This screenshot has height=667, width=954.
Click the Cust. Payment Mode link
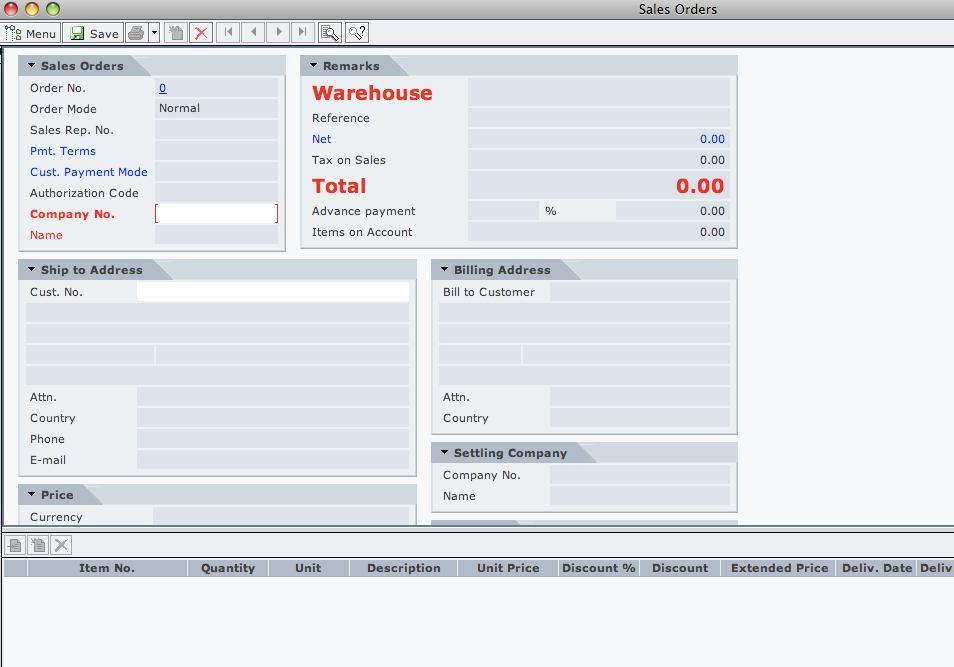[x=89, y=172]
